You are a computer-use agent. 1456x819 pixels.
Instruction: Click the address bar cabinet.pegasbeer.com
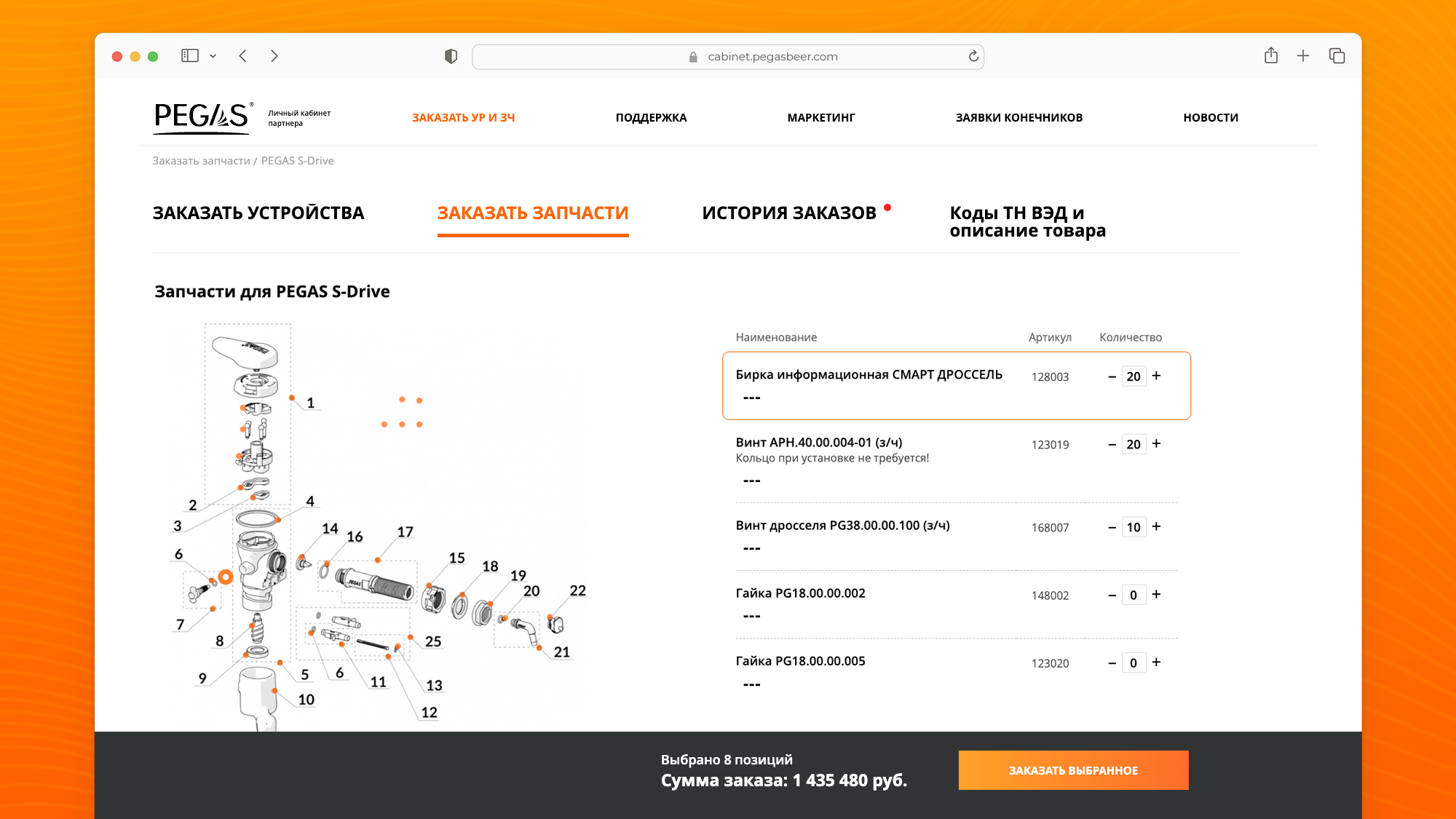772,57
